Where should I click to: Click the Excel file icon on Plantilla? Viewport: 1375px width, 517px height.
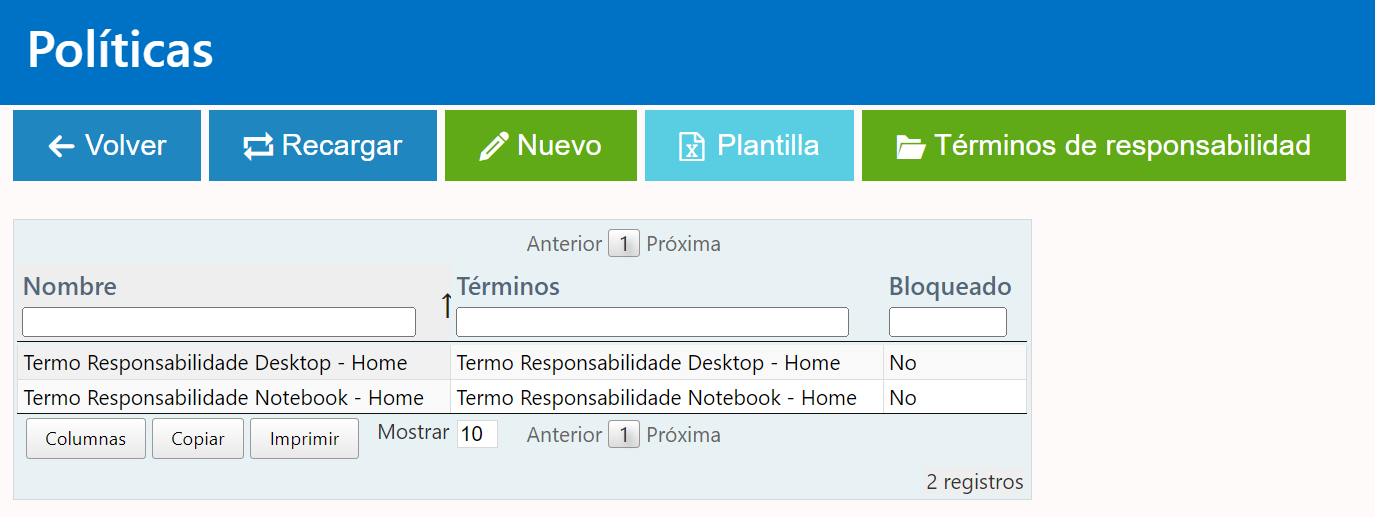coord(692,147)
